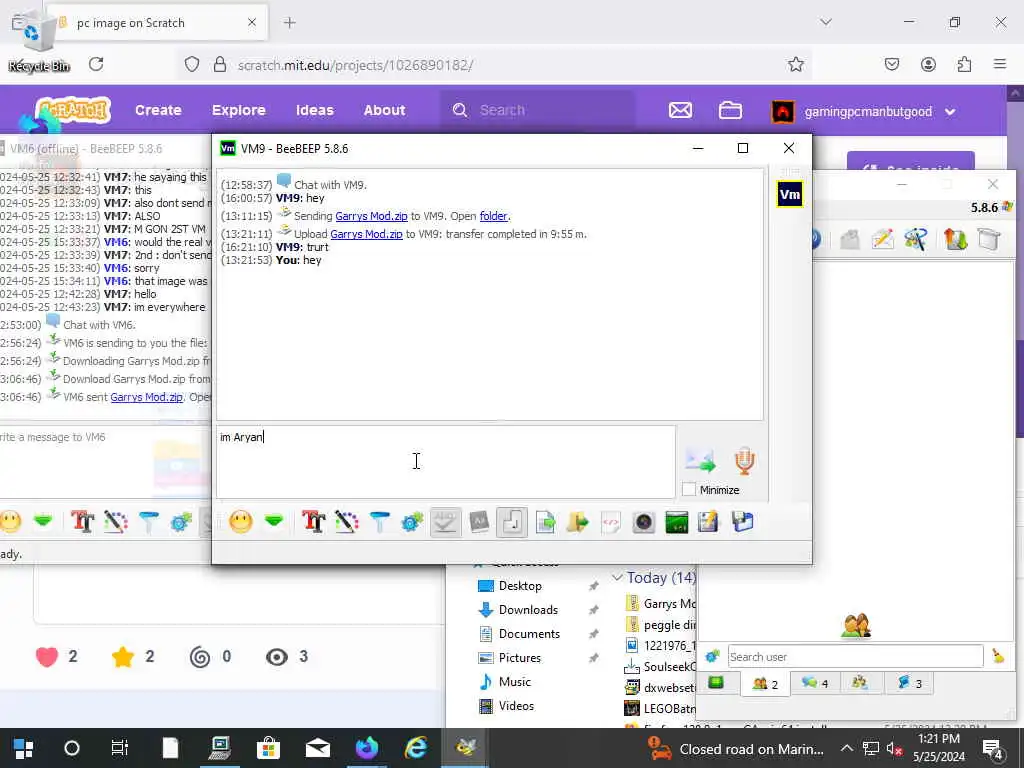Click the heart love icon on Scratch project
This screenshot has width=1024, height=768.
point(47,656)
